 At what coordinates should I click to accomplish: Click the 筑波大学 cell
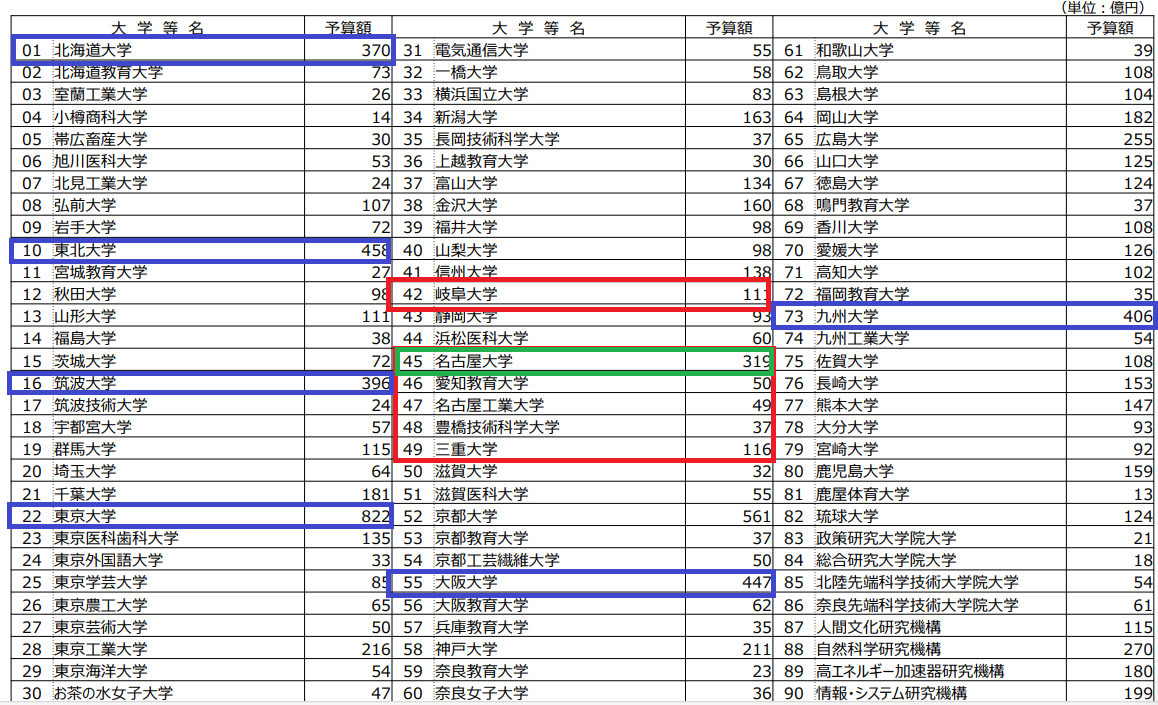85,383
